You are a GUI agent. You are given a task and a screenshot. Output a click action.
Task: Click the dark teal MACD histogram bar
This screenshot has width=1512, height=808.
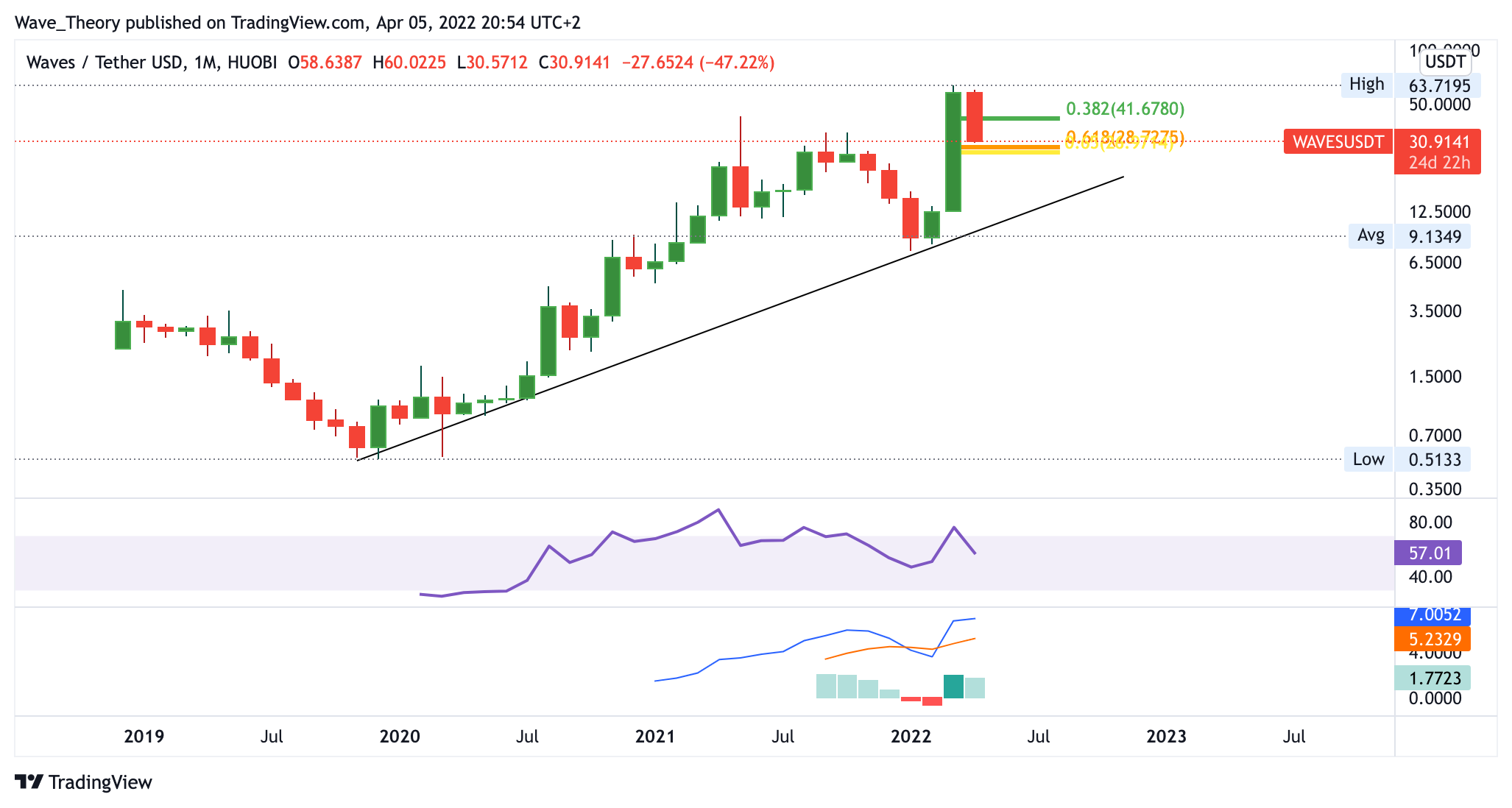(x=953, y=687)
